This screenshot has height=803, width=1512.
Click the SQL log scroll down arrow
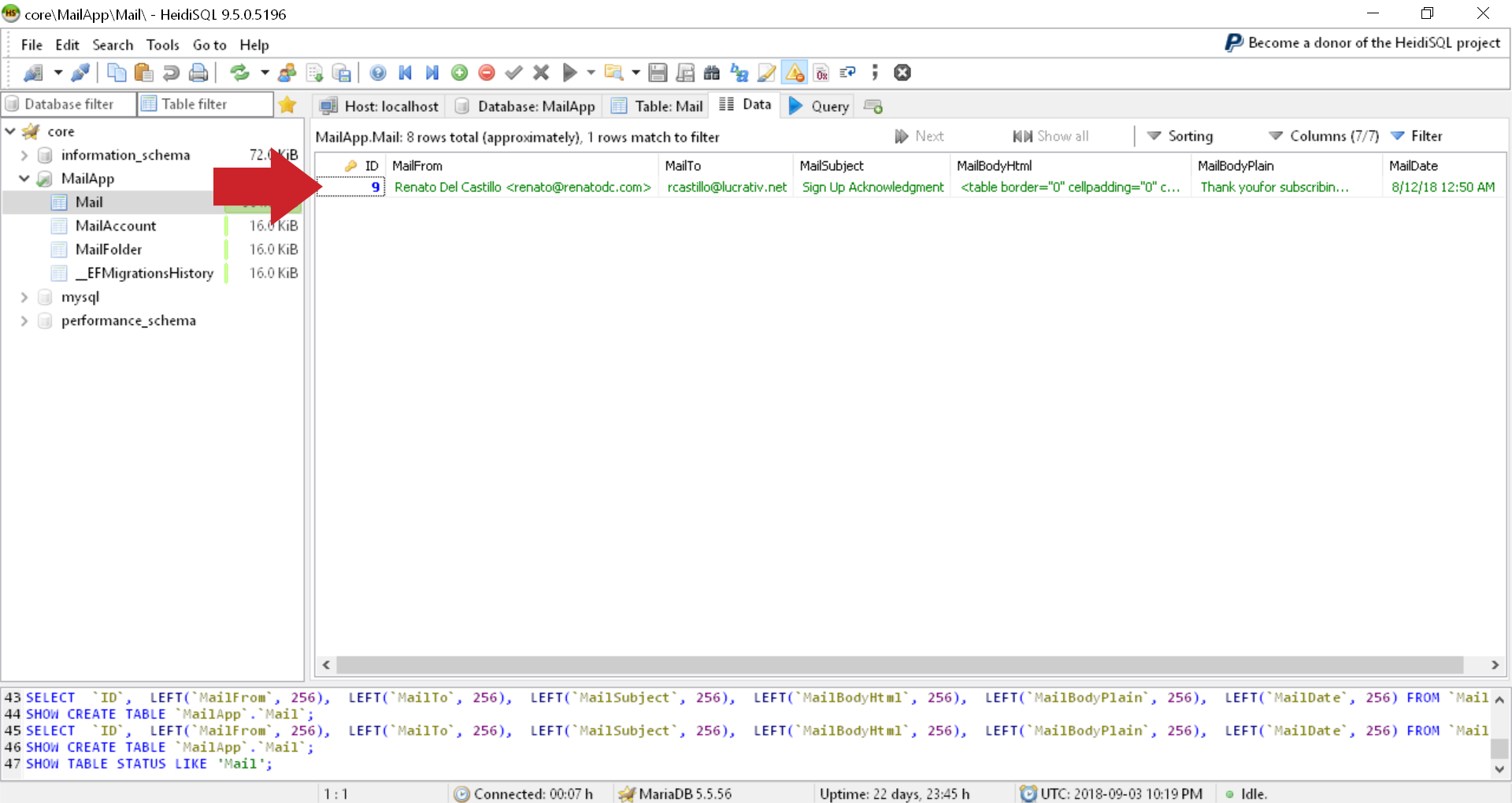(1499, 769)
